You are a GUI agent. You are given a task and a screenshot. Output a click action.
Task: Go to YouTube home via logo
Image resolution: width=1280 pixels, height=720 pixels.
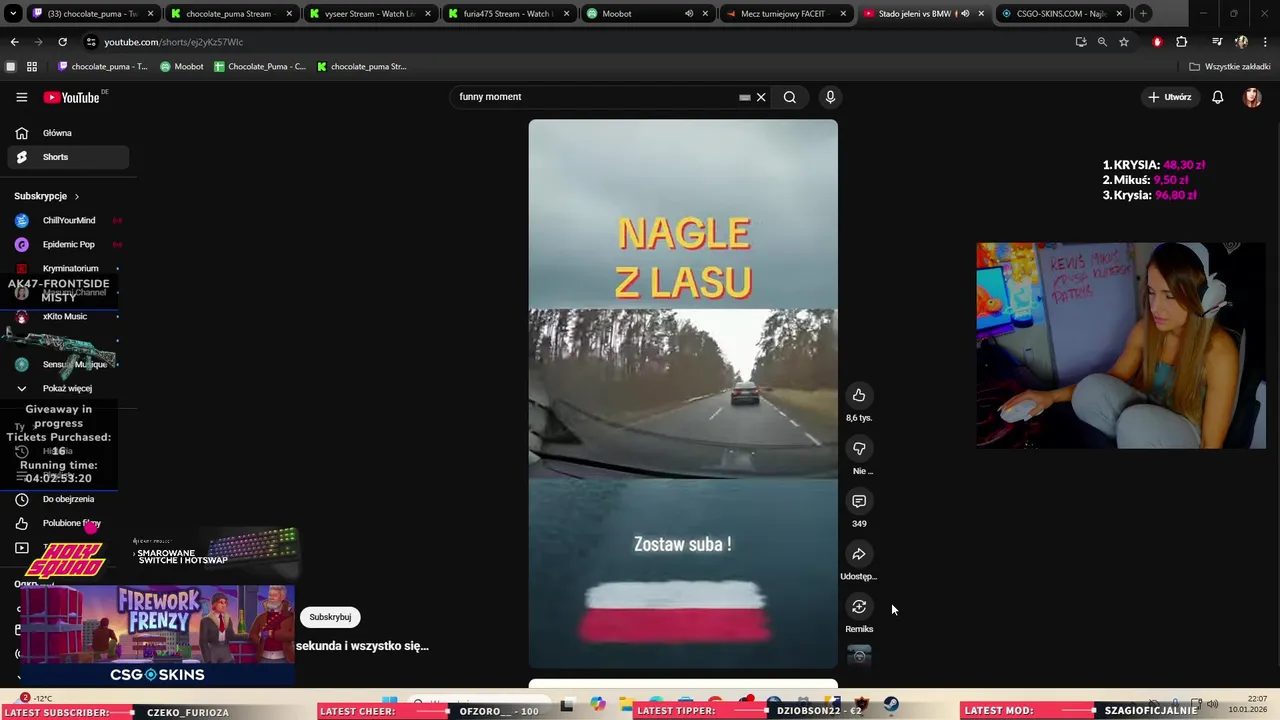(71, 97)
